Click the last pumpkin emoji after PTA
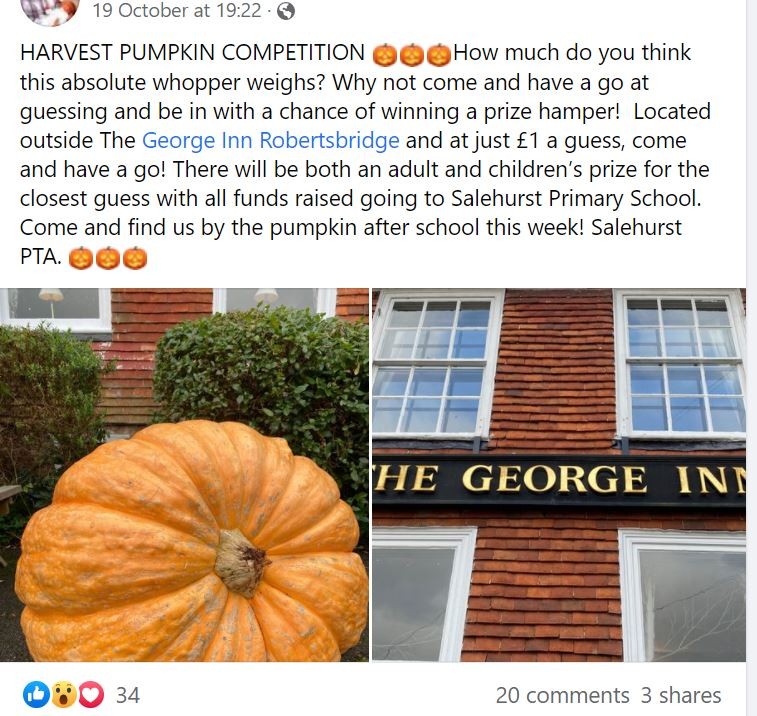The image size is (757, 716). 135,258
